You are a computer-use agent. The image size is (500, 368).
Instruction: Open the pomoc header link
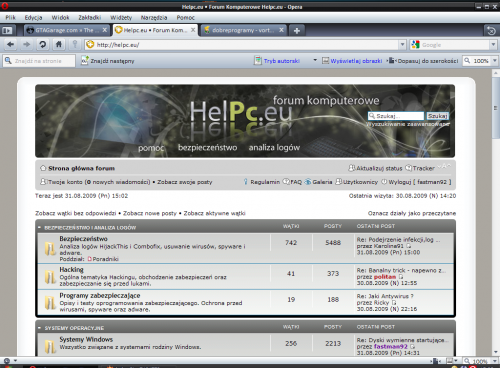(151, 148)
